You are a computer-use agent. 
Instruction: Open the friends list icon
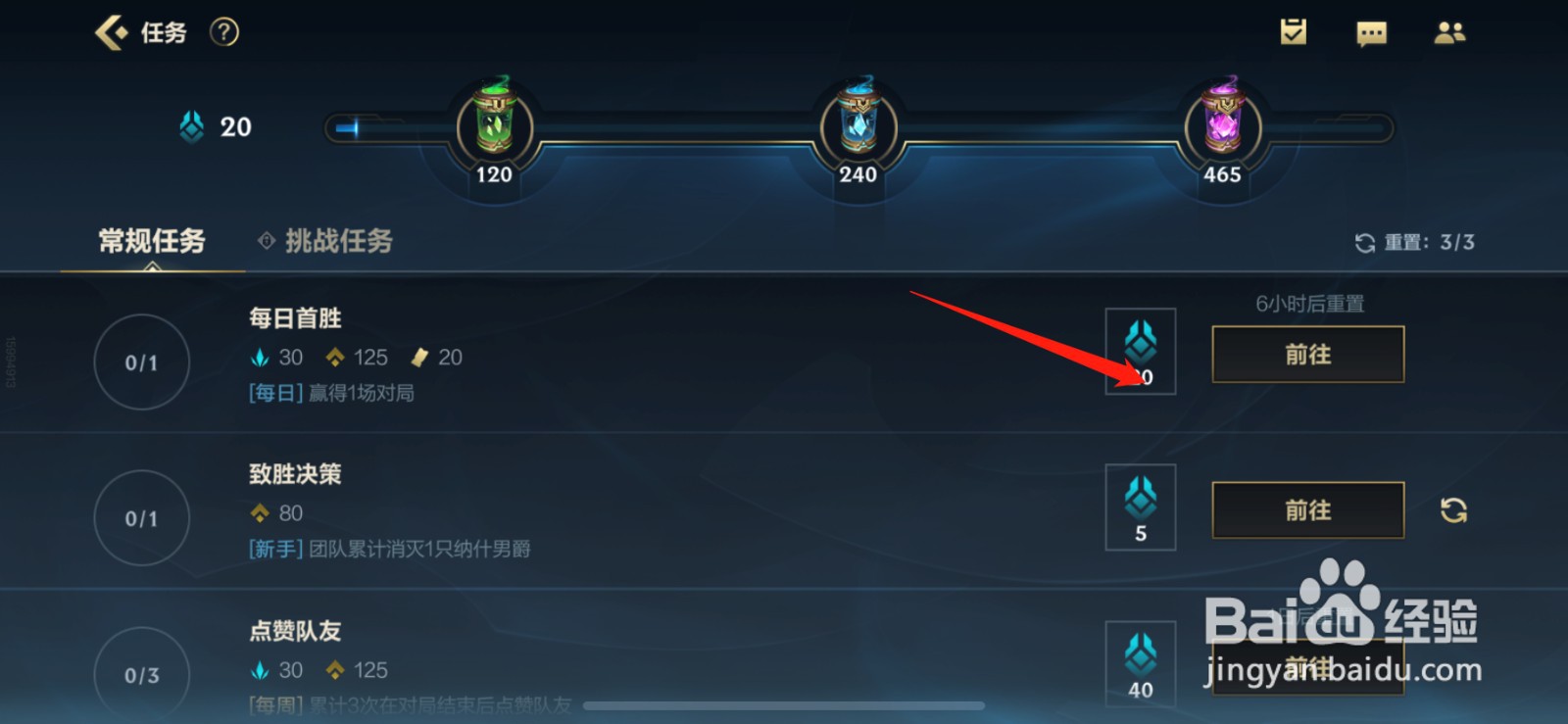[x=1449, y=33]
